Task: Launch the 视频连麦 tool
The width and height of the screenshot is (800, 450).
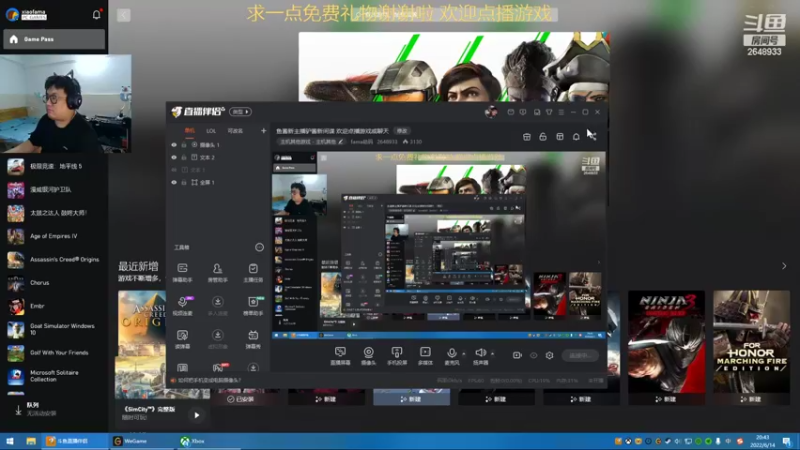Action: coord(182,306)
